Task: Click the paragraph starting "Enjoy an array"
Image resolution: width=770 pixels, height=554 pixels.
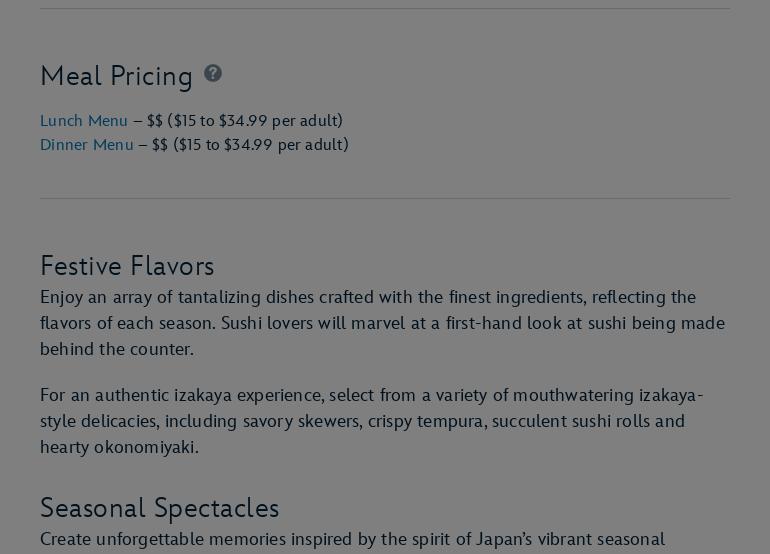Action: [x=382, y=323]
